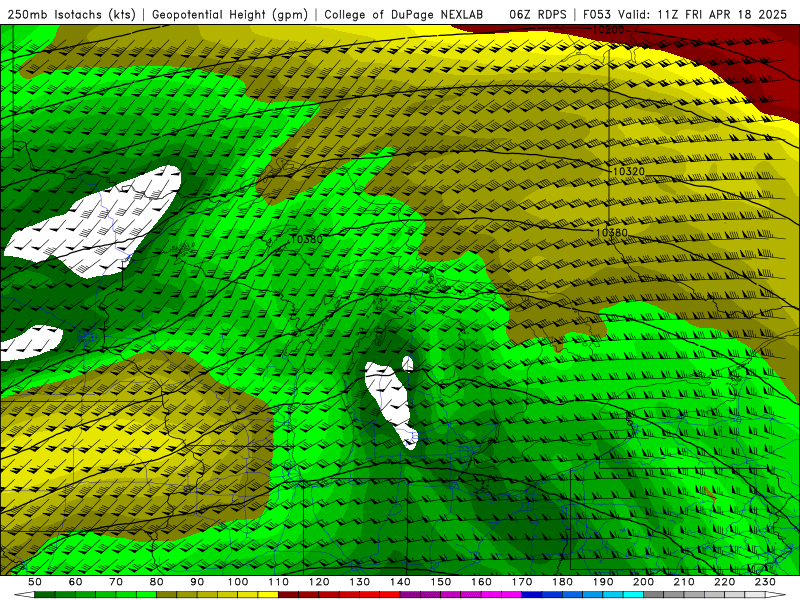Viewport: 800px width, 600px height.
Task: Click the 10200 height contour label
Action: pos(608,30)
